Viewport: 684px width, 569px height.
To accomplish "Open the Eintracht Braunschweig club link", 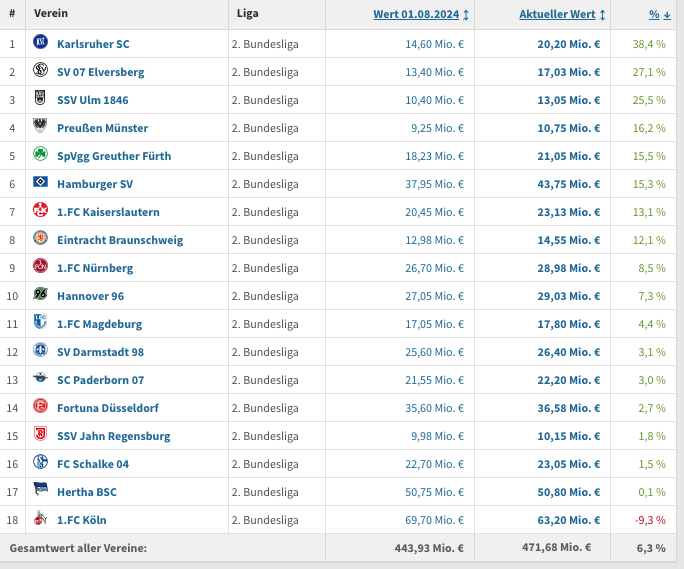I will (x=120, y=240).
